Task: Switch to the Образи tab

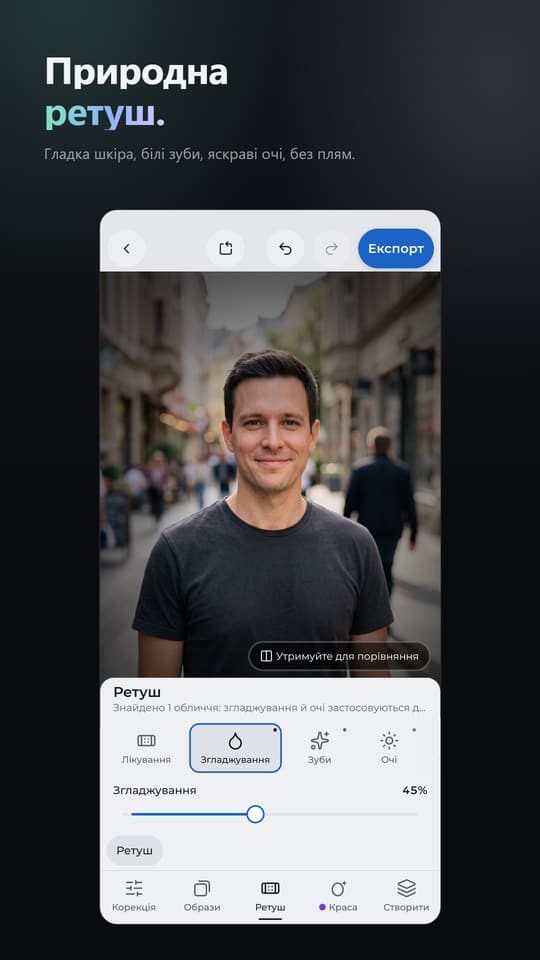Action: [202, 896]
